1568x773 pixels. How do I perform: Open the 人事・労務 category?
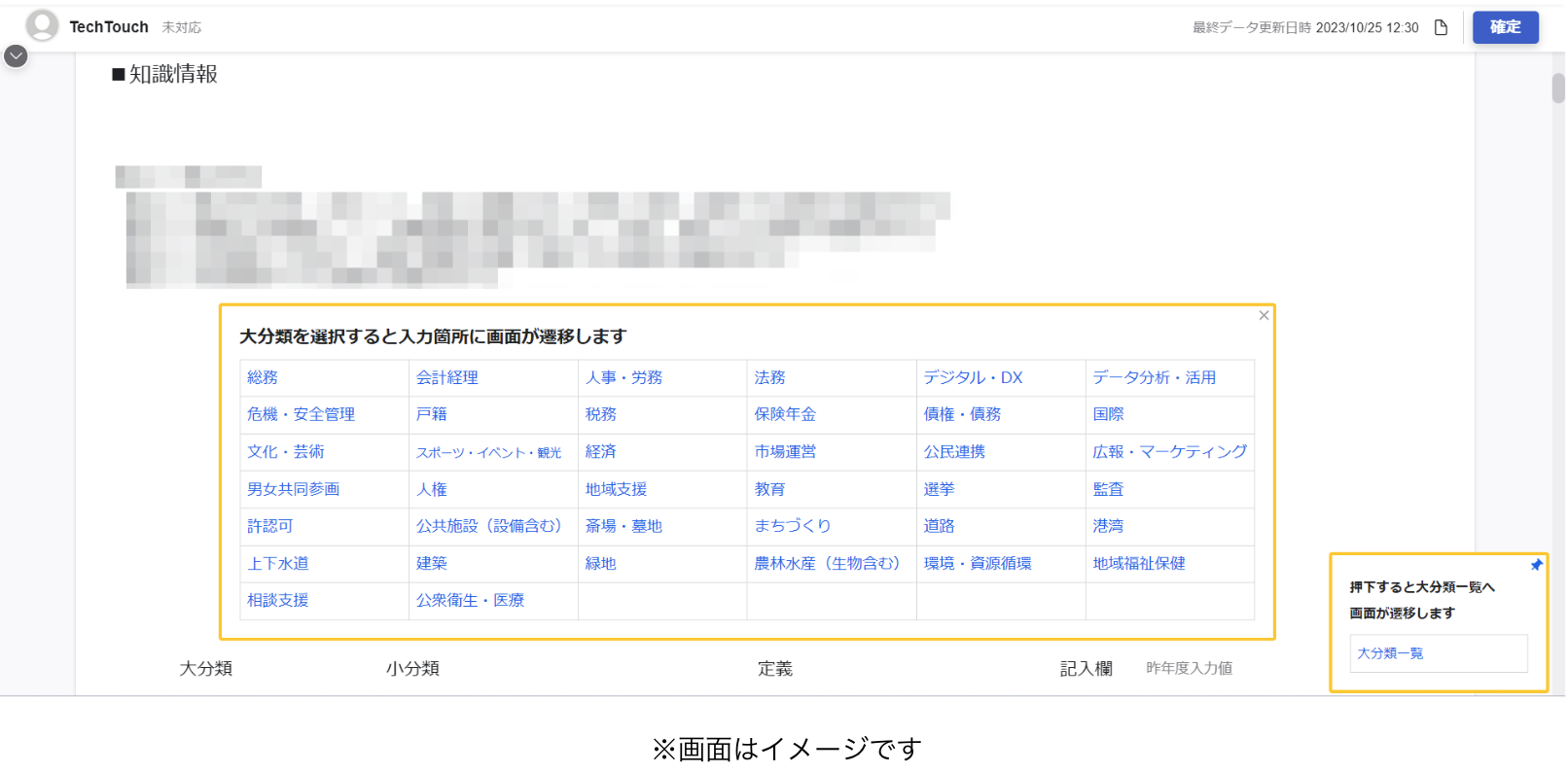pos(624,377)
